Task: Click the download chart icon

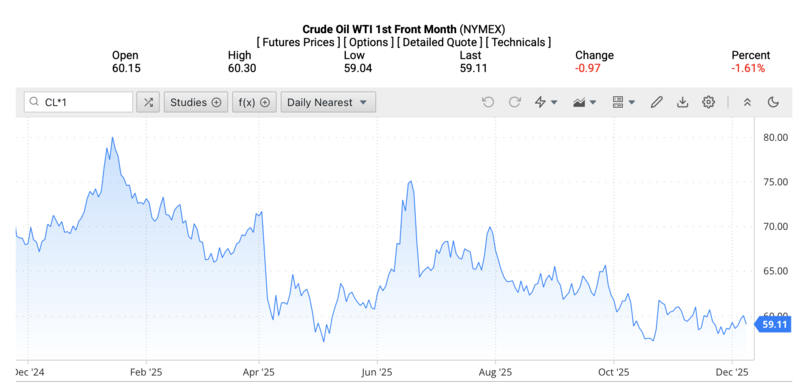Action: coord(683,102)
